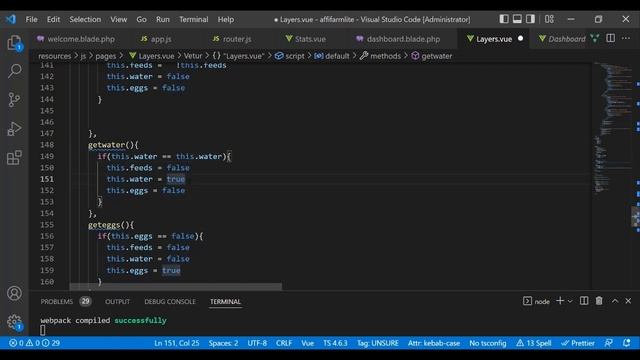The height and width of the screenshot is (360, 640).
Task: Click TS 4.6.3 version status
Action: click(x=335, y=343)
